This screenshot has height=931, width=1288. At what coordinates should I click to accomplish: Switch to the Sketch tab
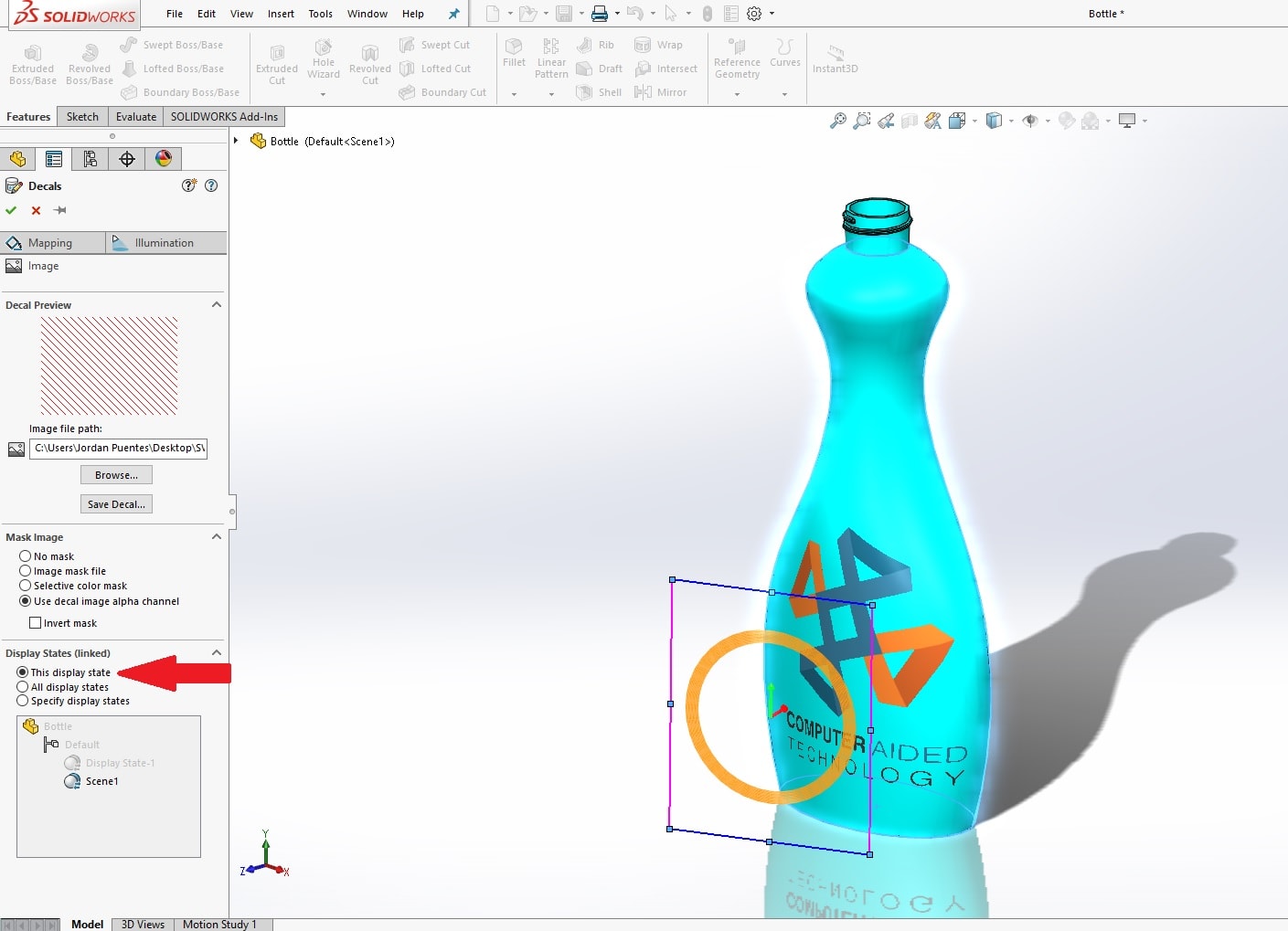coord(82,116)
